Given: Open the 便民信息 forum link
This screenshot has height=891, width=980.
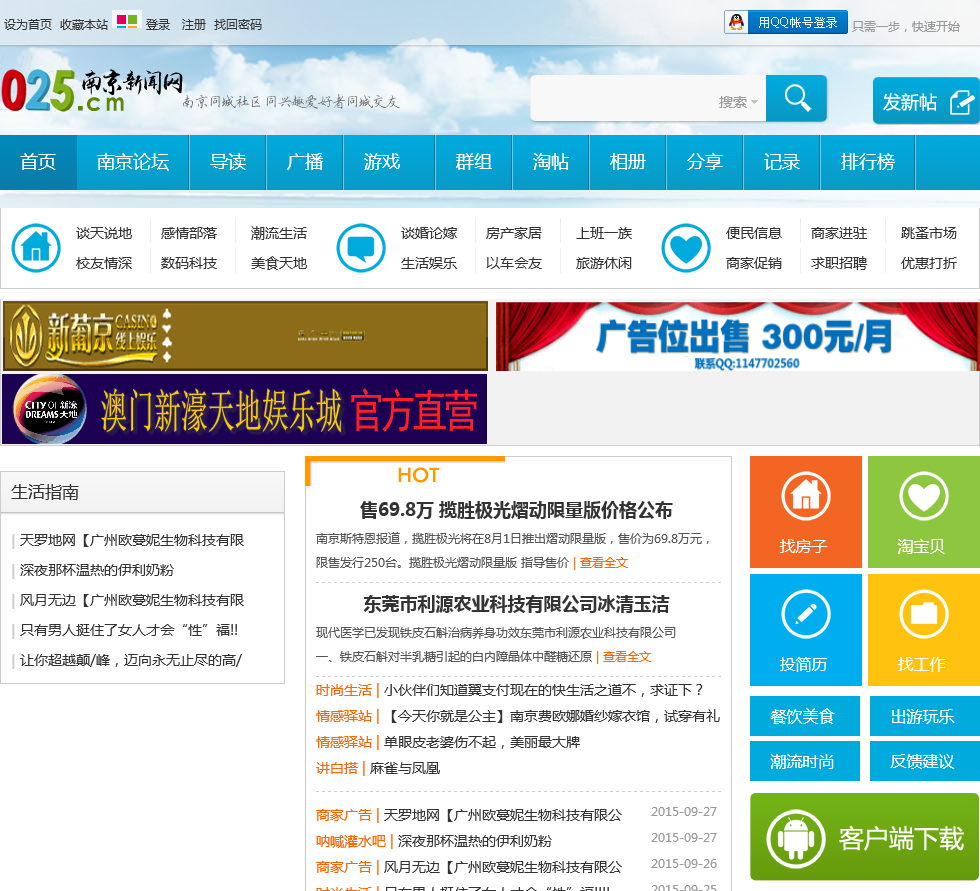Looking at the screenshot, I should [x=754, y=233].
